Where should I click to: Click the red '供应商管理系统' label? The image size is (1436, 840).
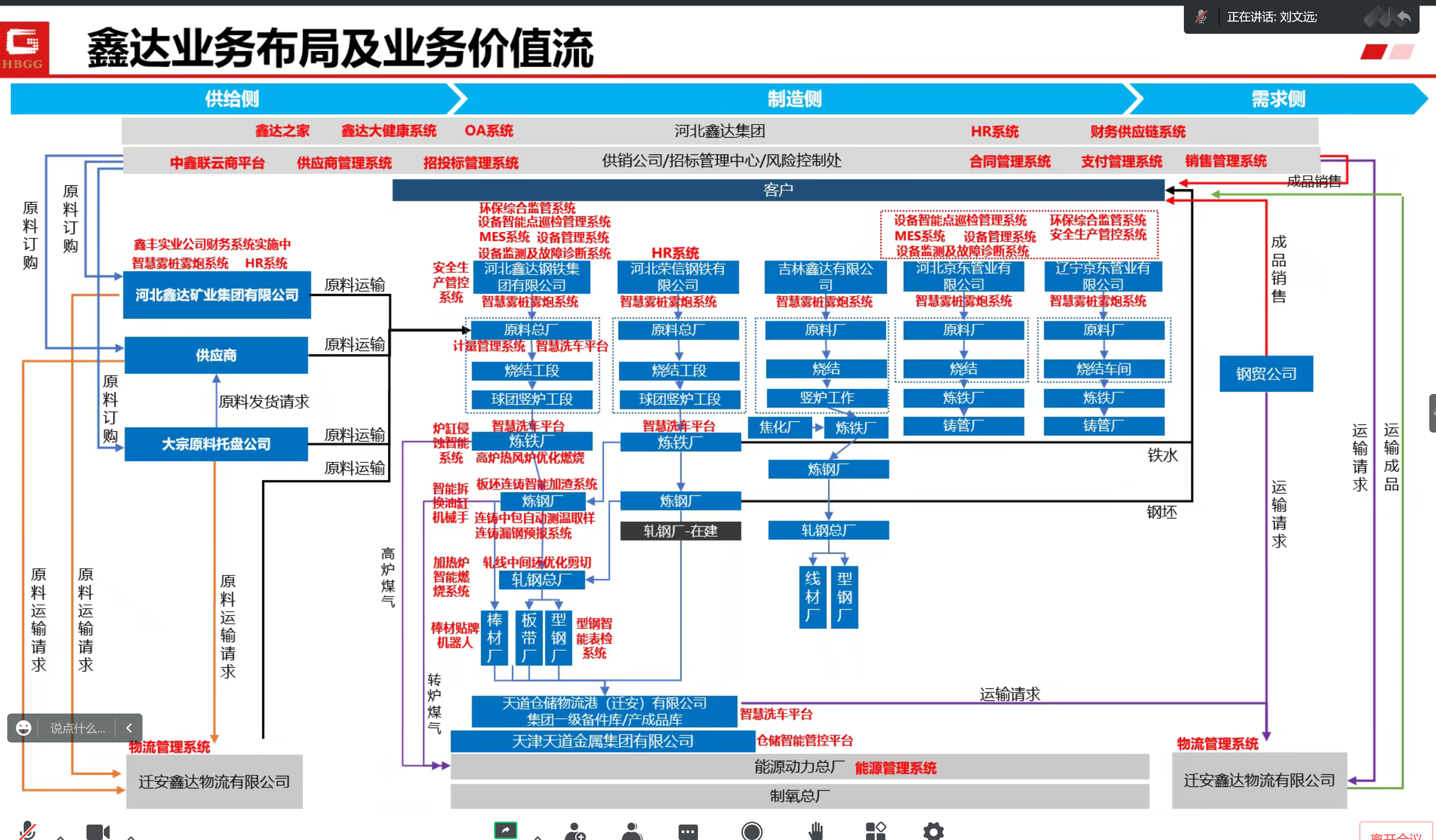click(x=344, y=163)
